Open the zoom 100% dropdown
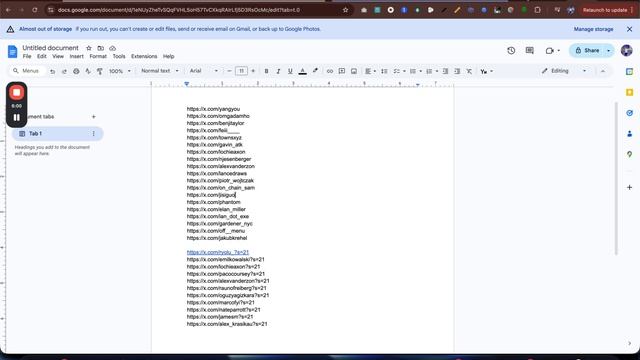Viewport: 640px width, 360px height. (x=120, y=71)
